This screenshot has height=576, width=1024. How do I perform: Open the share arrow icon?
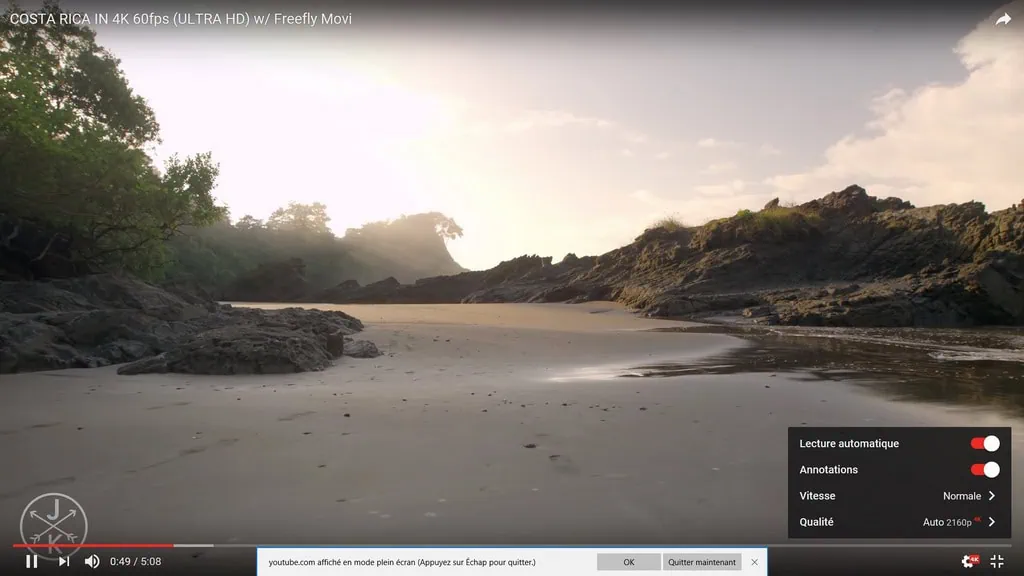coord(1003,19)
